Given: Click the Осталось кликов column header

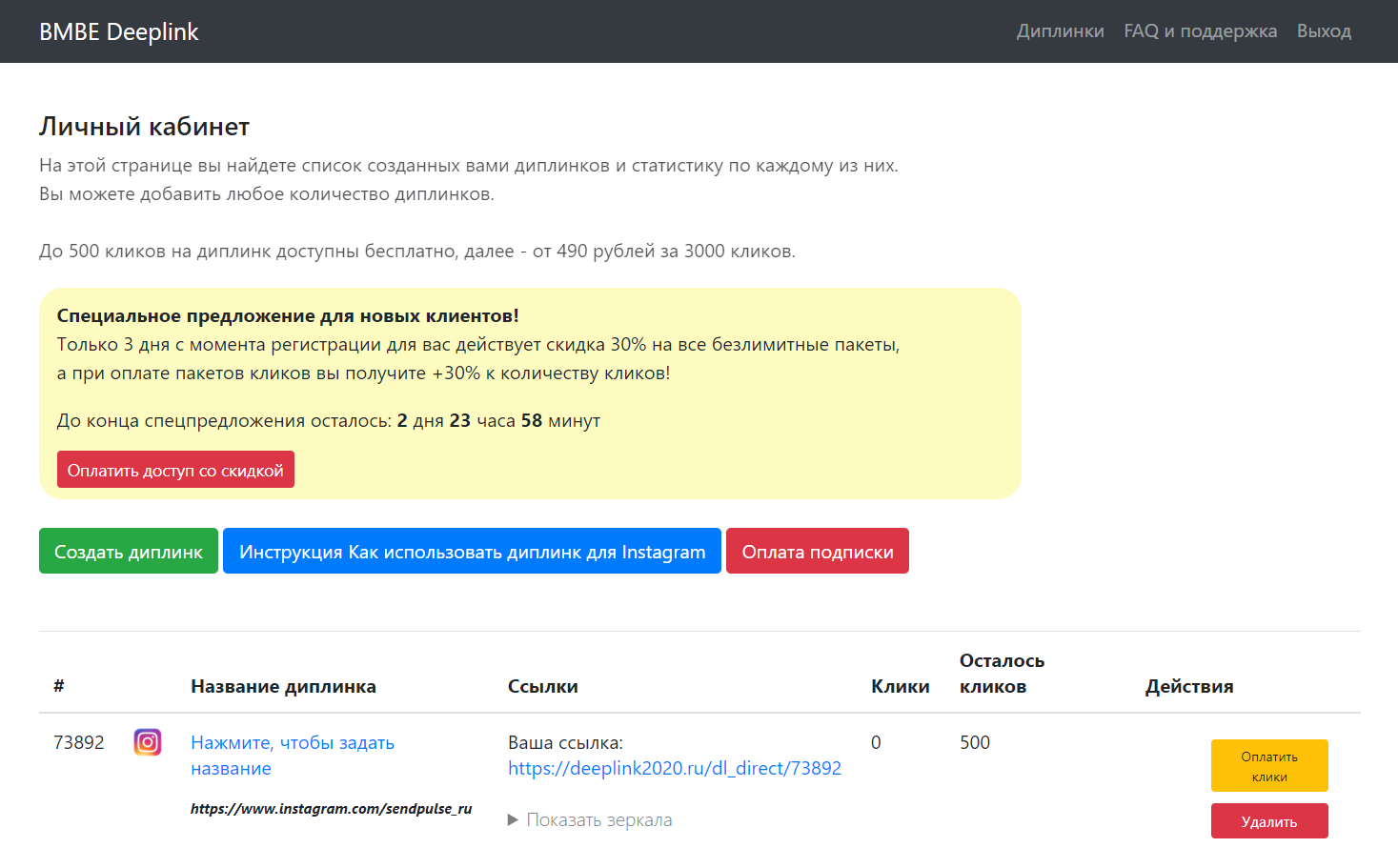Looking at the screenshot, I should click(1001, 673).
